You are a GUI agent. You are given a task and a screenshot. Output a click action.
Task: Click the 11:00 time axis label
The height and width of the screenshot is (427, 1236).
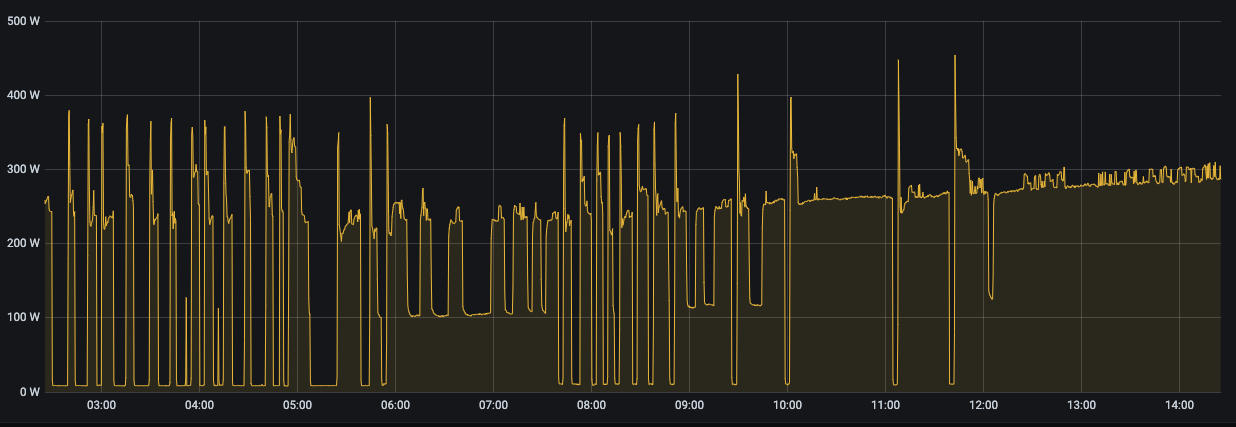(x=886, y=405)
